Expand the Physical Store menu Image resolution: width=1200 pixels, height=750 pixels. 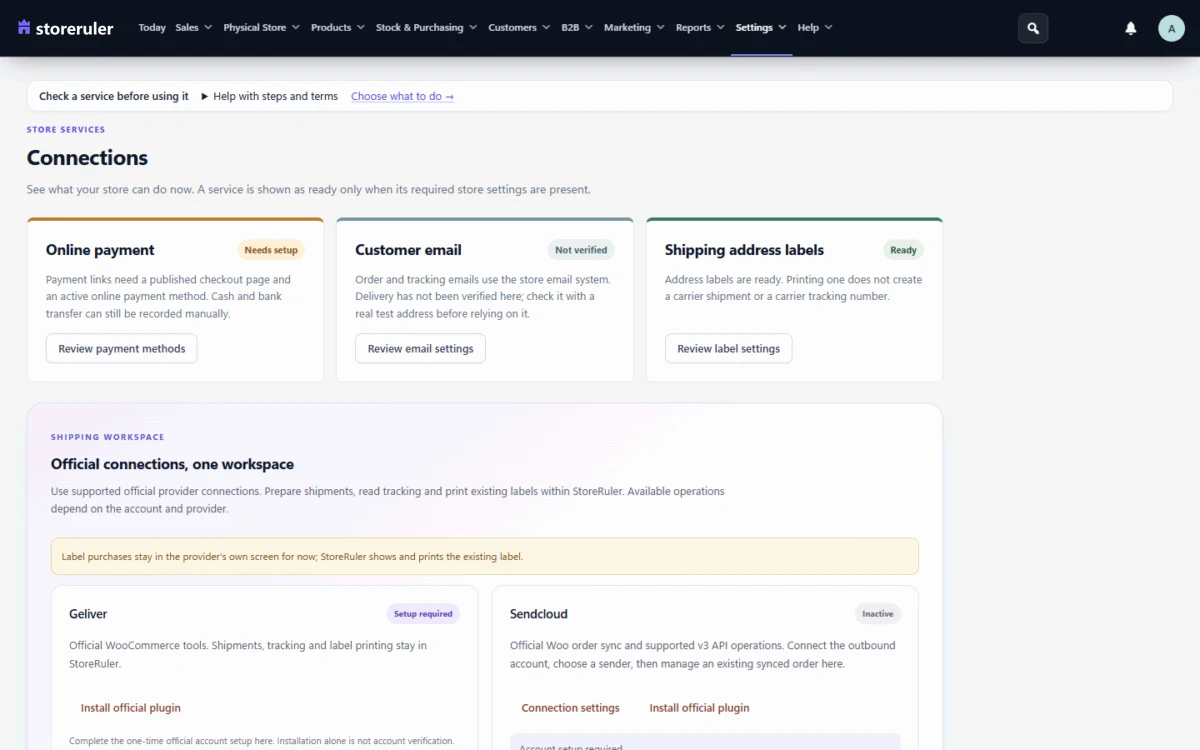click(x=261, y=28)
